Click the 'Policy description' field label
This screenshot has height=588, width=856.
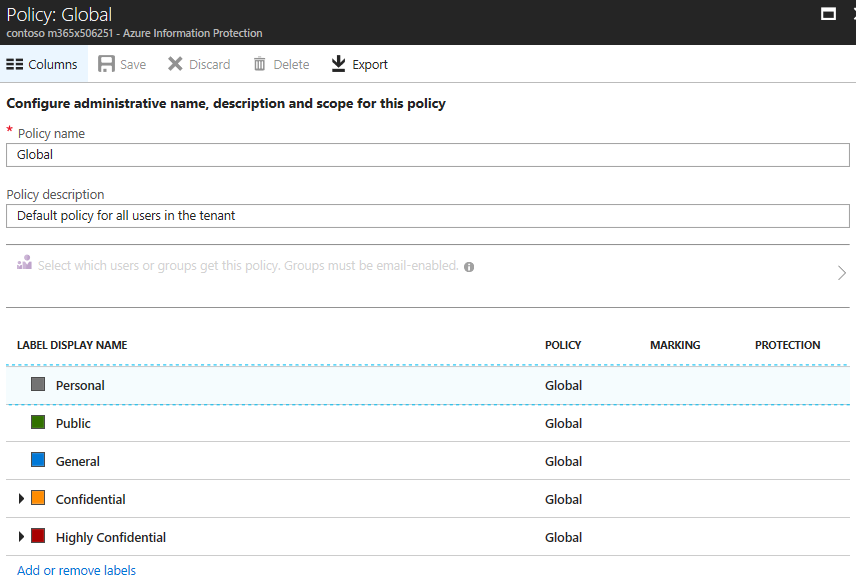pyautogui.click(x=55, y=195)
